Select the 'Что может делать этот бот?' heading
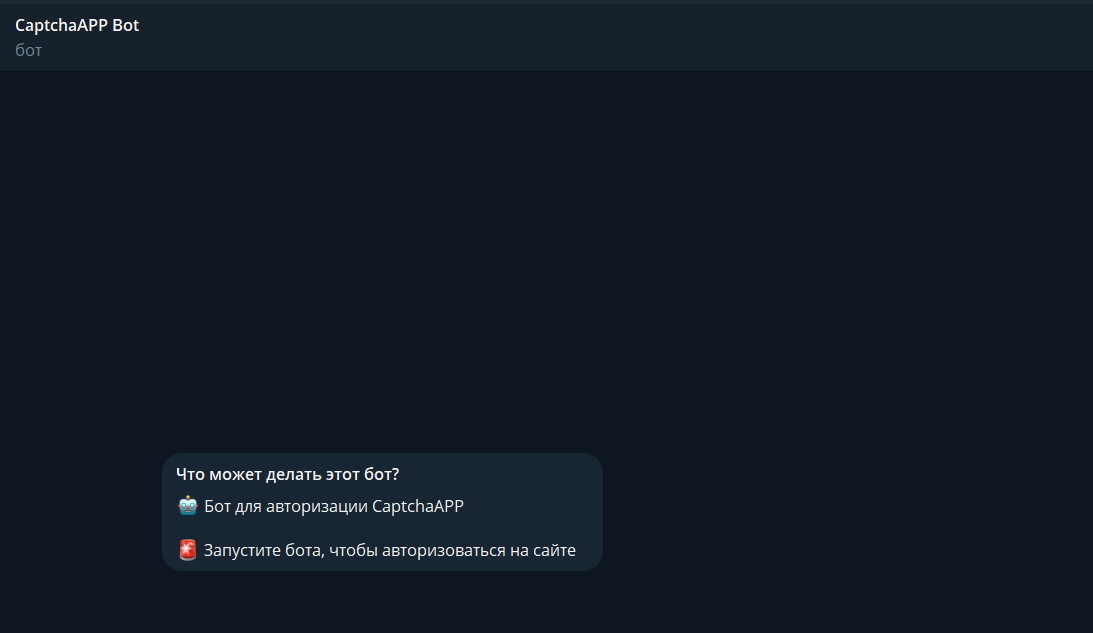Screen dimensions: 1093x633 [287, 474]
